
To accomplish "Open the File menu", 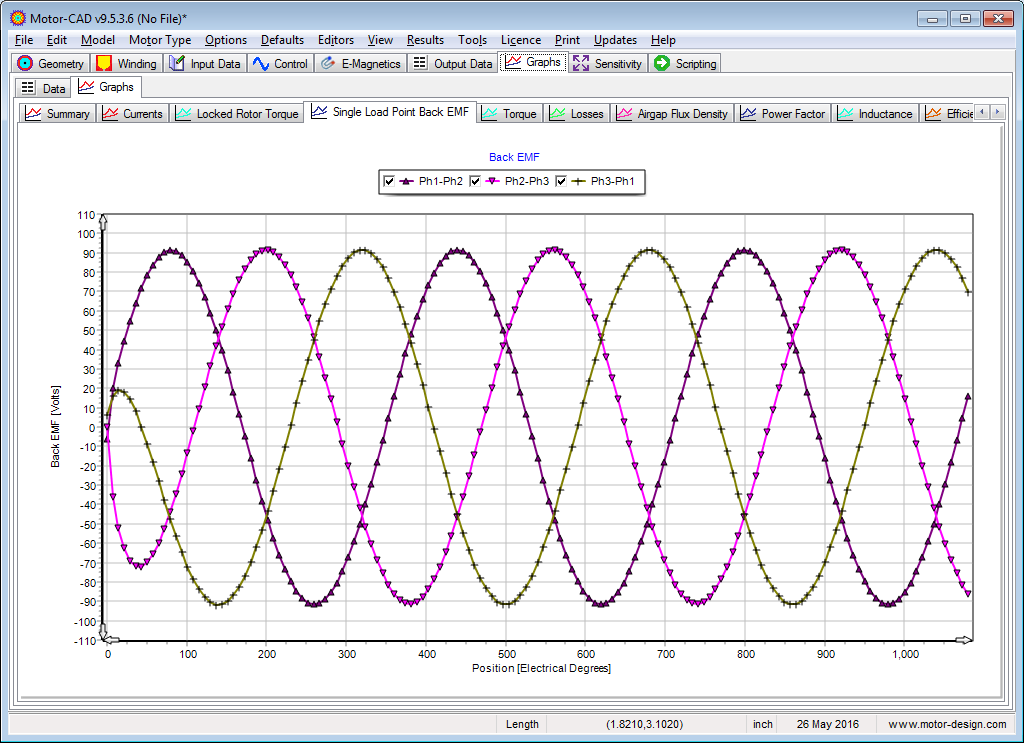I will tap(24, 40).
